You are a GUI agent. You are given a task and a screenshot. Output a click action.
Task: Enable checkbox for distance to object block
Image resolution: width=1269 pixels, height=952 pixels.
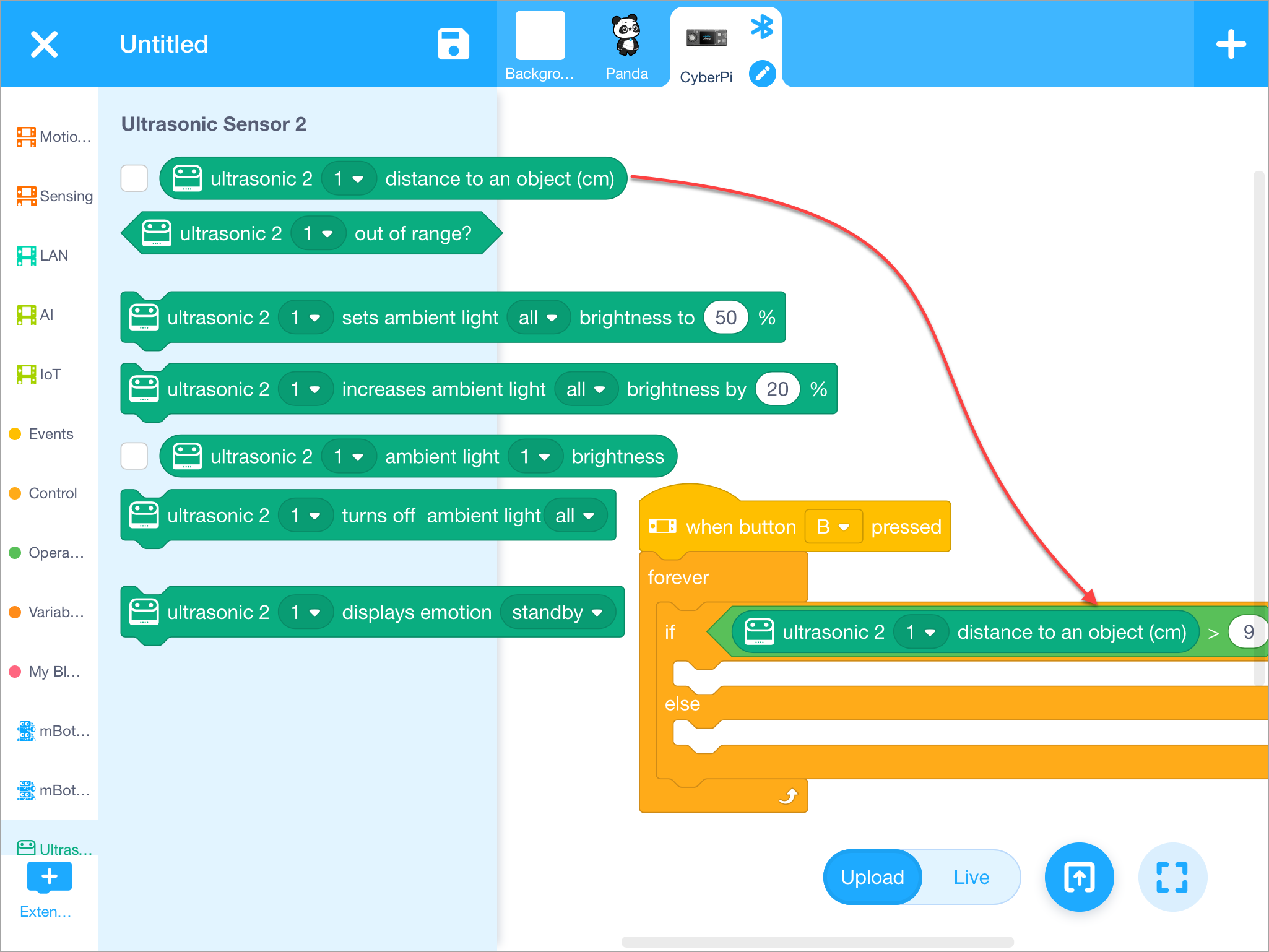click(134, 179)
